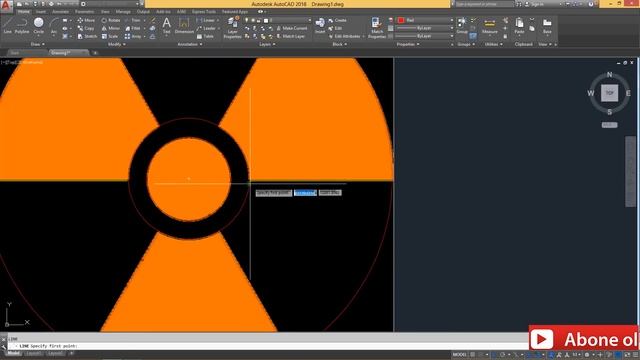Add a new drawing tab with plus button
This screenshot has width=640, height=360.
pos(95,53)
